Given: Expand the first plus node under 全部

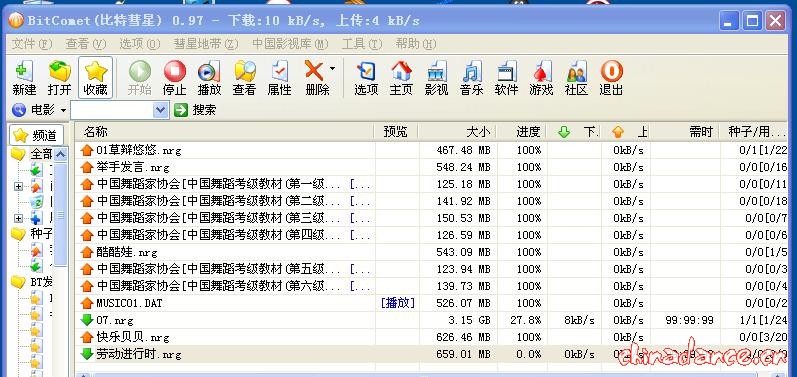Looking at the screenshot, I should click(19, 186).
